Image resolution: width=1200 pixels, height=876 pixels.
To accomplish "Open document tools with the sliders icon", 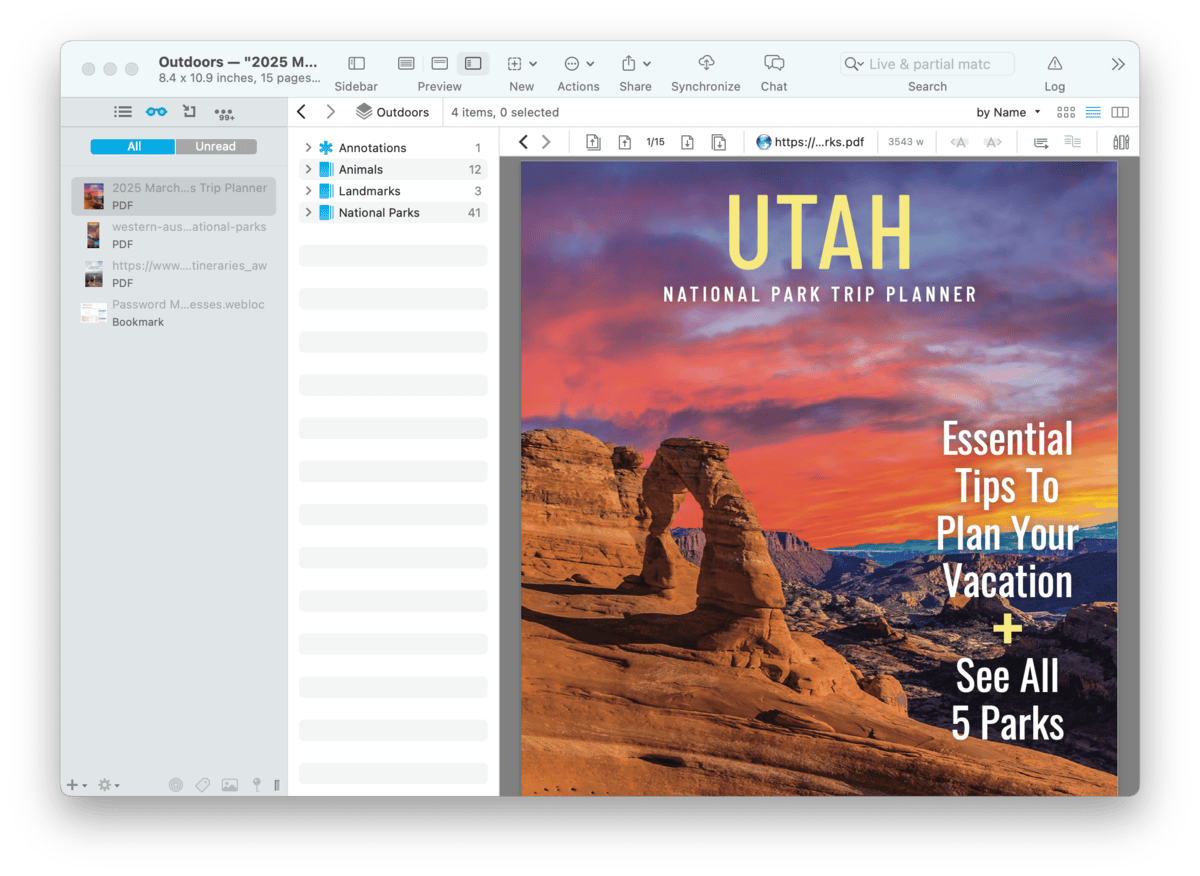I will 1121,142.
